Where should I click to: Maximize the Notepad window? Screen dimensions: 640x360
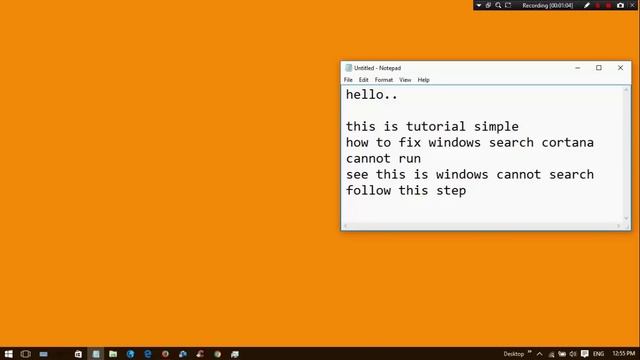599,68
